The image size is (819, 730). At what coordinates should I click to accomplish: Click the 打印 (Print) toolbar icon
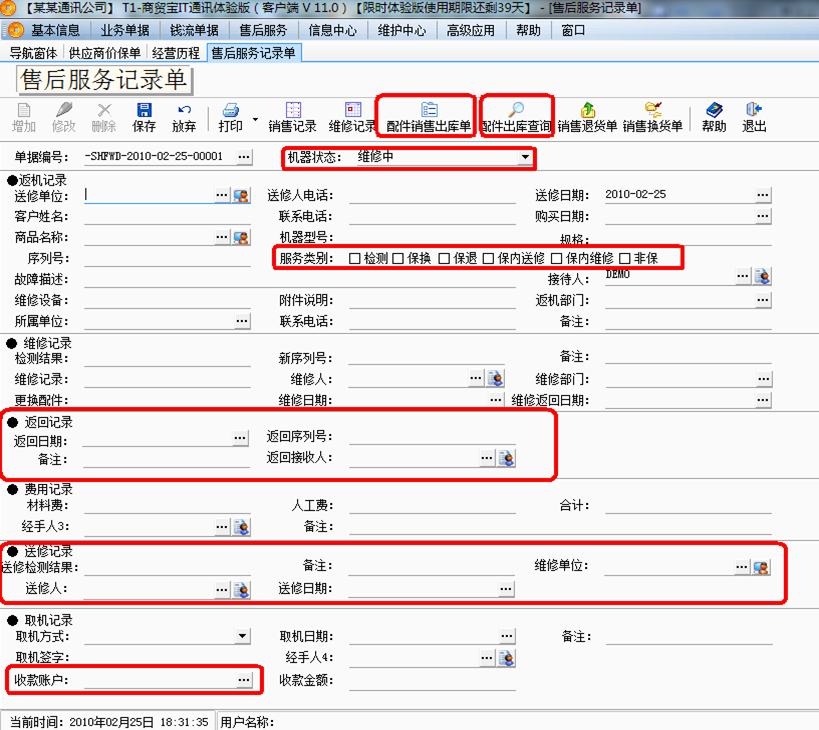pos(230,110)
